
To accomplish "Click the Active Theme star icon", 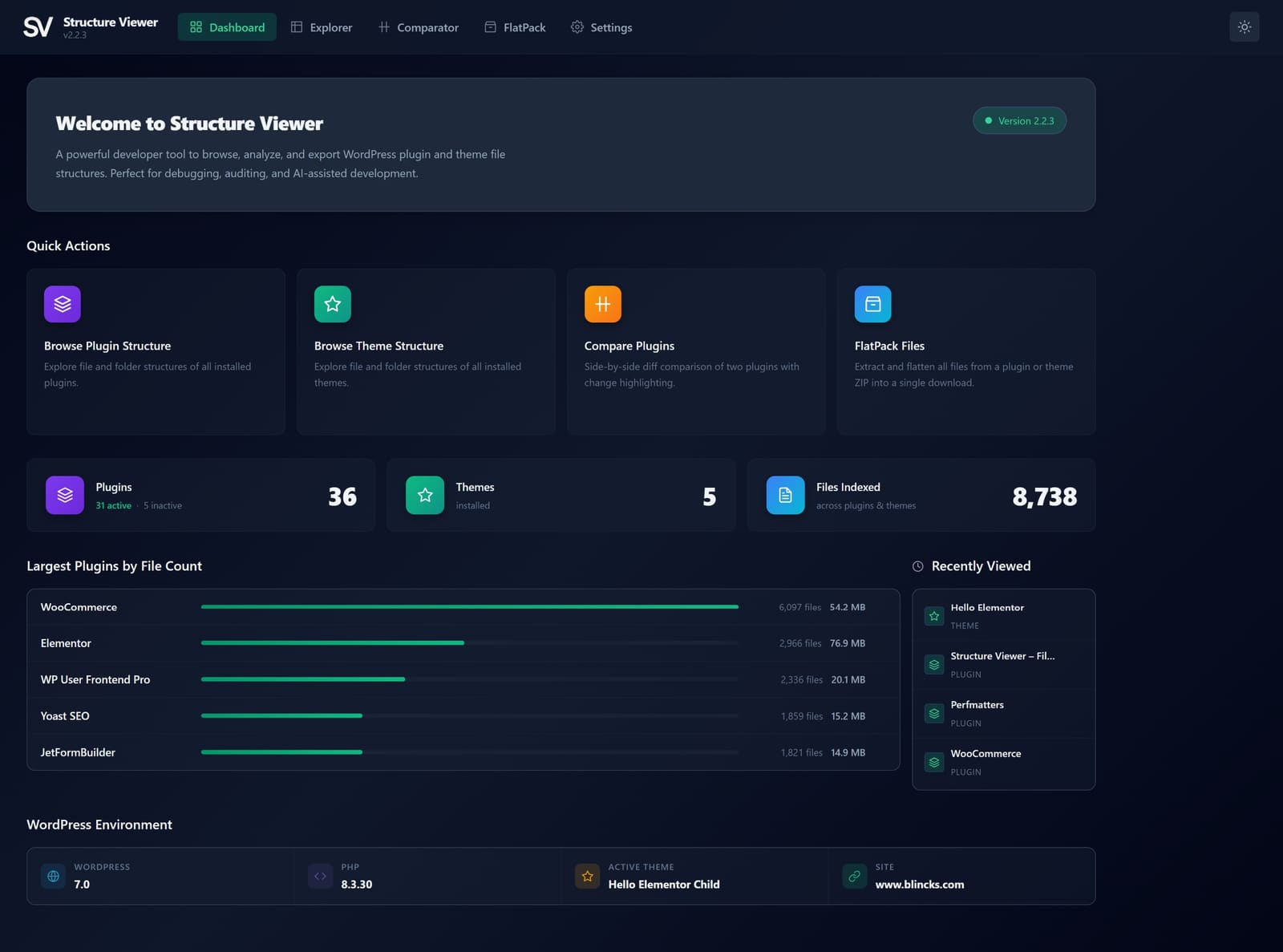I will coord(587,876).
